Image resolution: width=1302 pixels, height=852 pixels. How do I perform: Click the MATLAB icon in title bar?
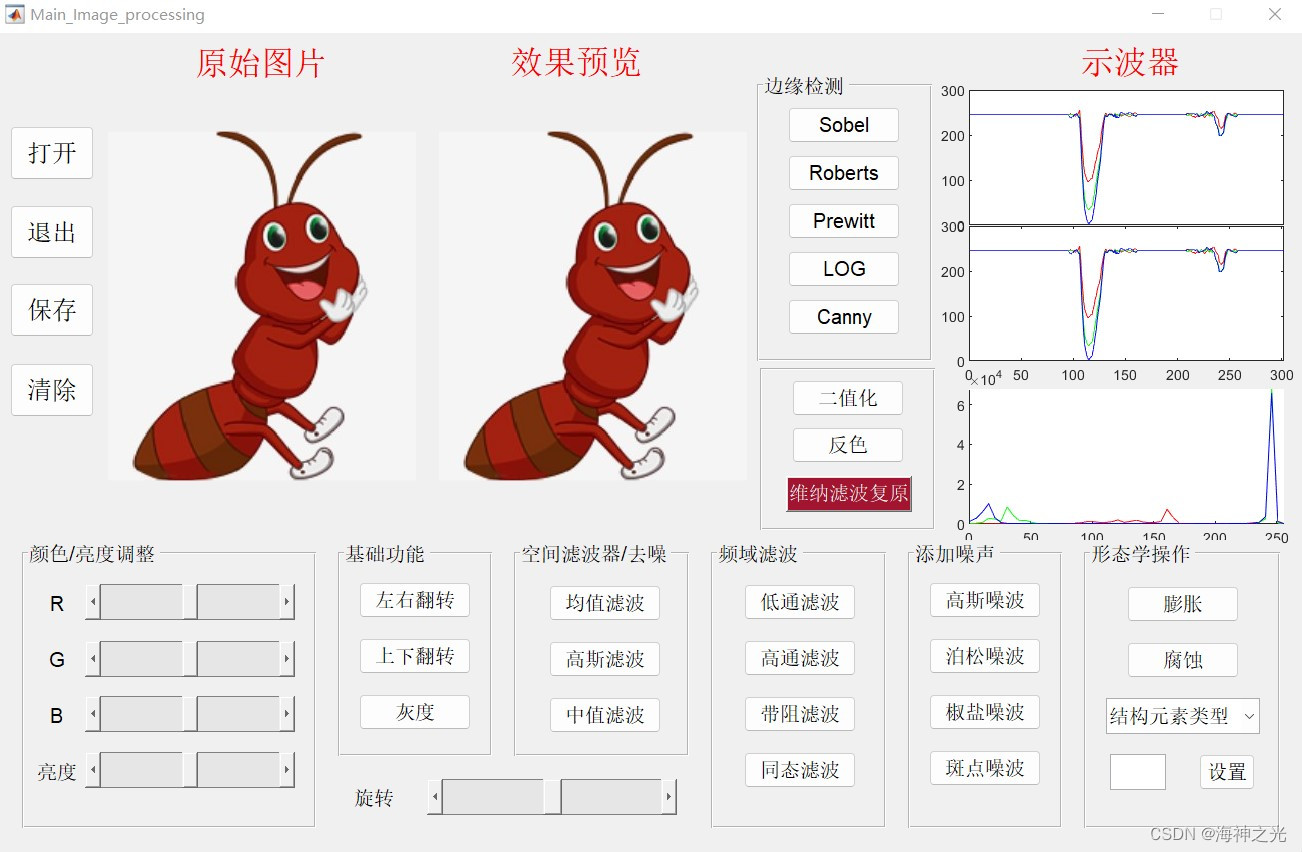(x=15, y=14)
